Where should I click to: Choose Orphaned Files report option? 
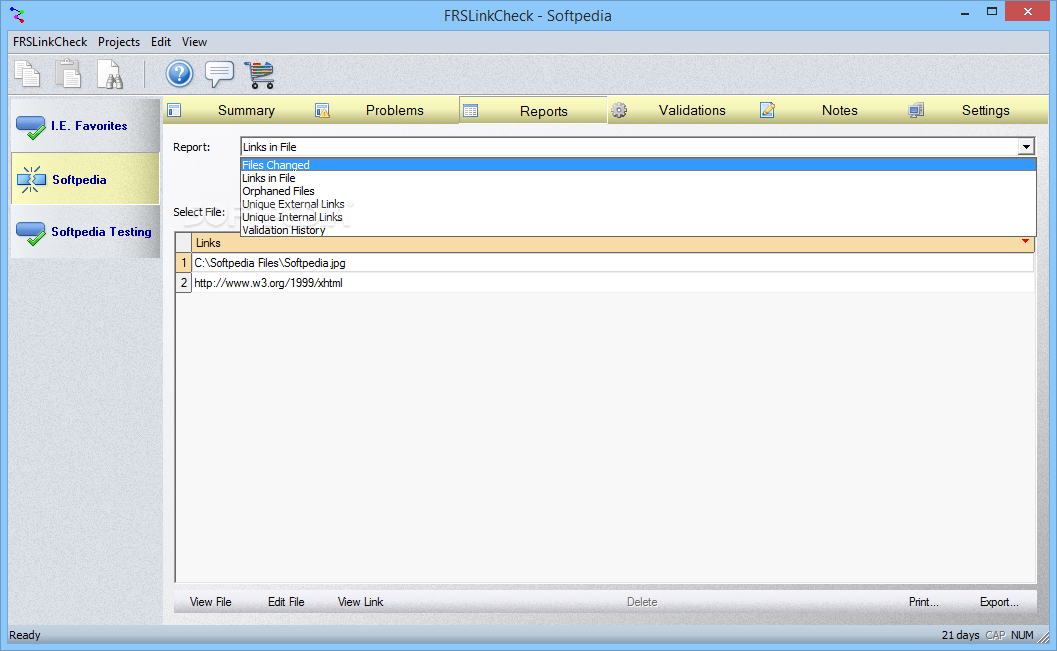(638, 191)
